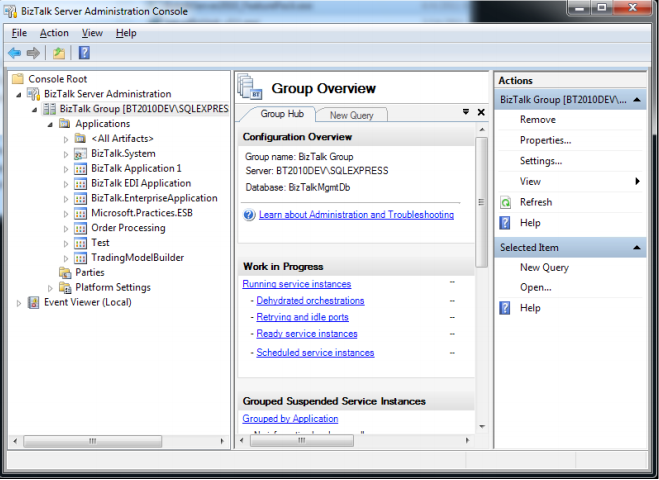This screenshot has height=480, width=659.
Task: Open Running service instances link
Action: (297, 284)
